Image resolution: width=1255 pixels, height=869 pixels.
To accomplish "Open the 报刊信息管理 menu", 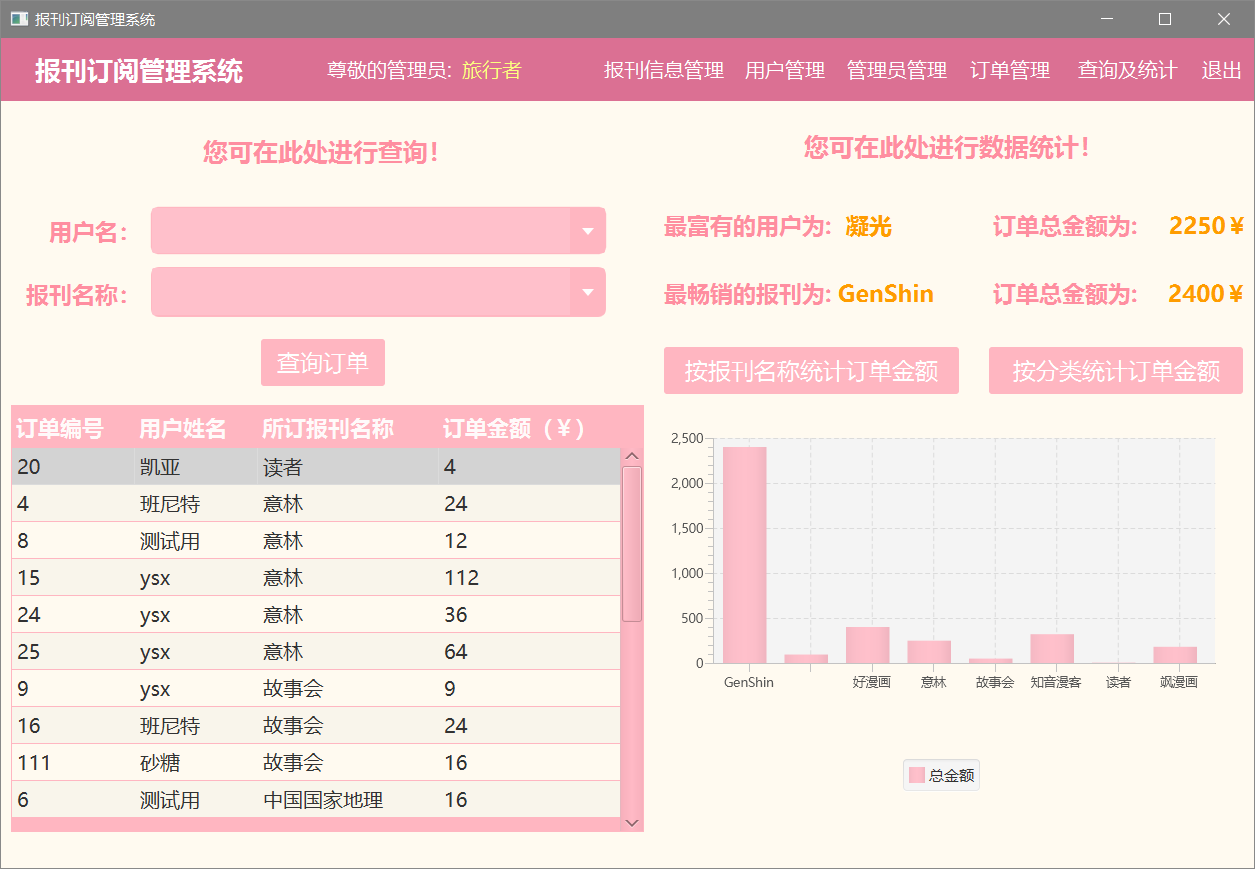I will [663, 70].
